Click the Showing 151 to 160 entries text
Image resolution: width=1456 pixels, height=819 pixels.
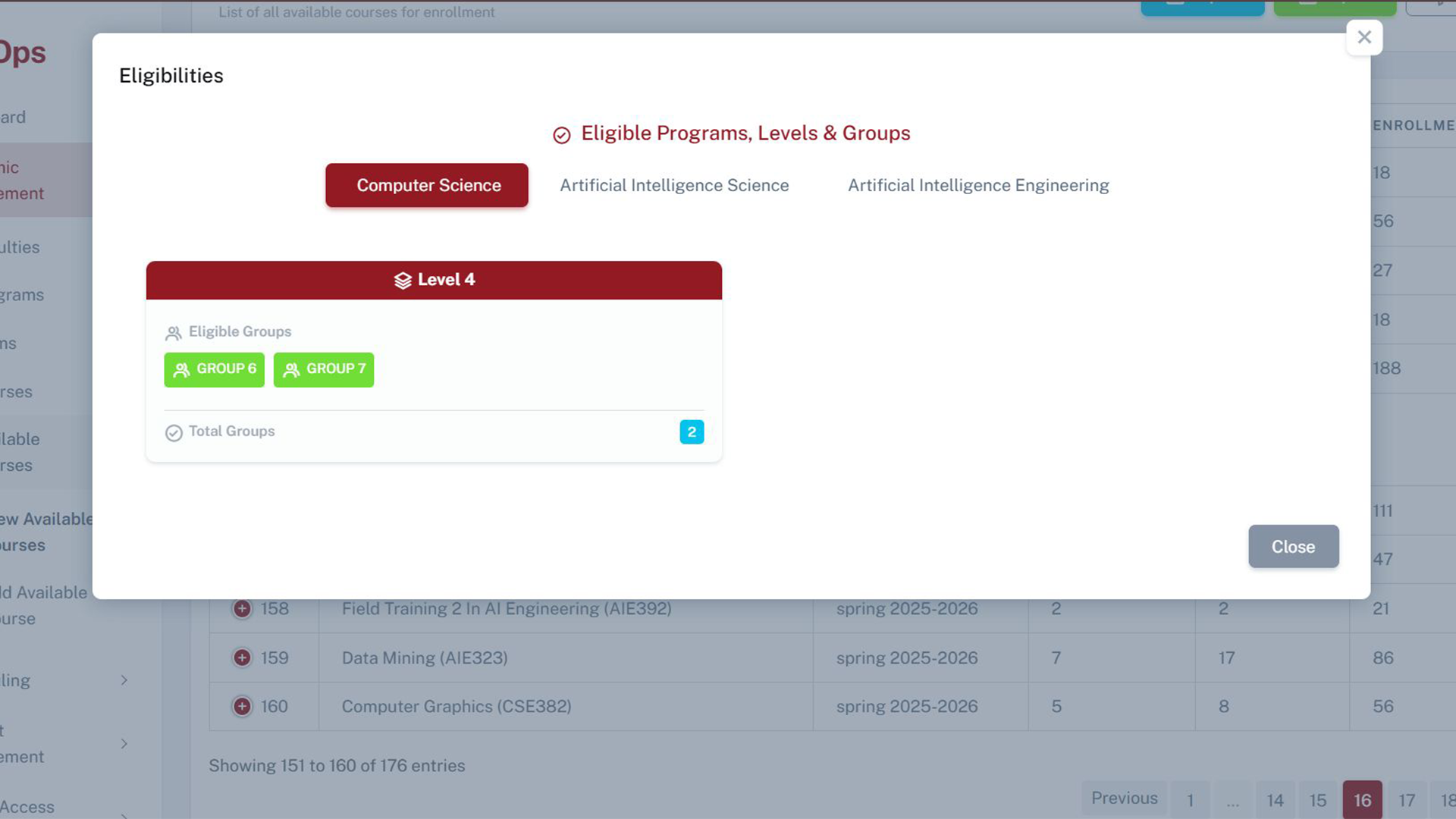click(x=337, y=765)
